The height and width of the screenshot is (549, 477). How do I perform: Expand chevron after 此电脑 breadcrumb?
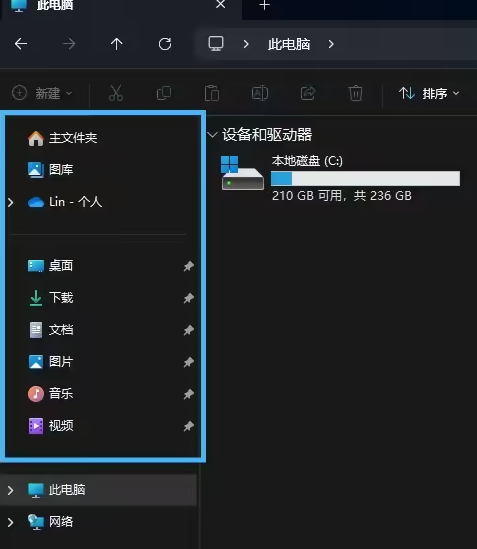[x=331, y=44]
